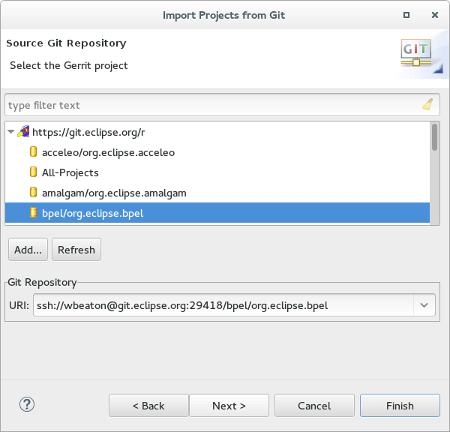
Task: Click the Refresh button
Action: pos(76,250)
